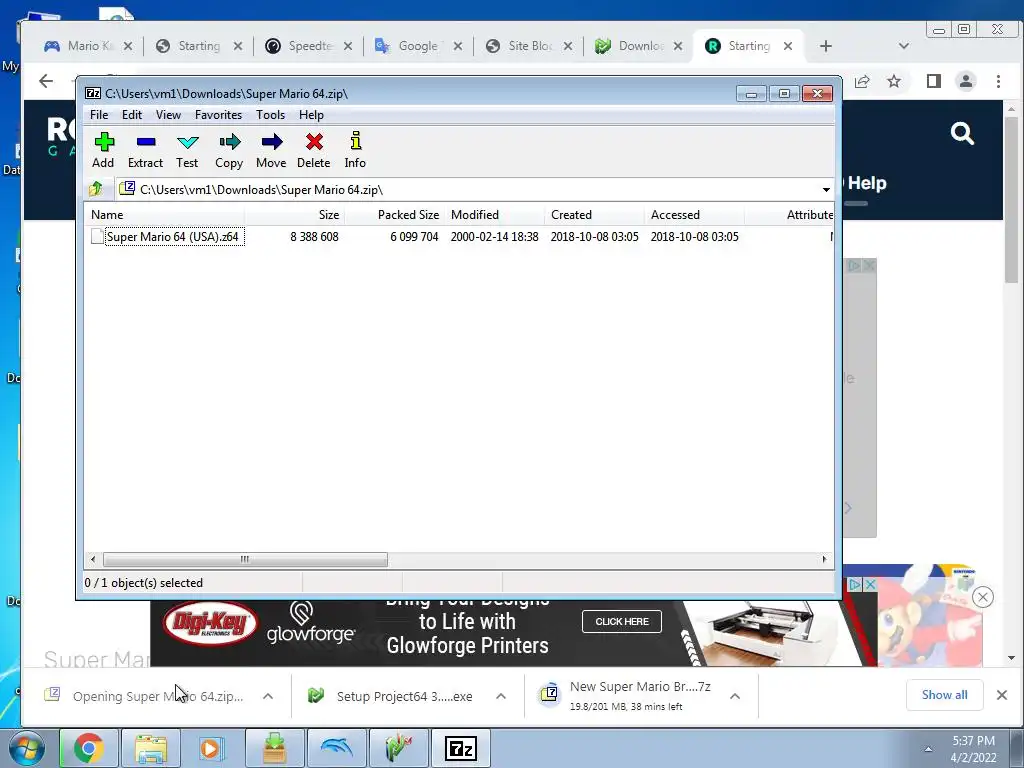
Task: Click CLICK HERE on the Glowforge ad
Action: [x=622, y=621]
